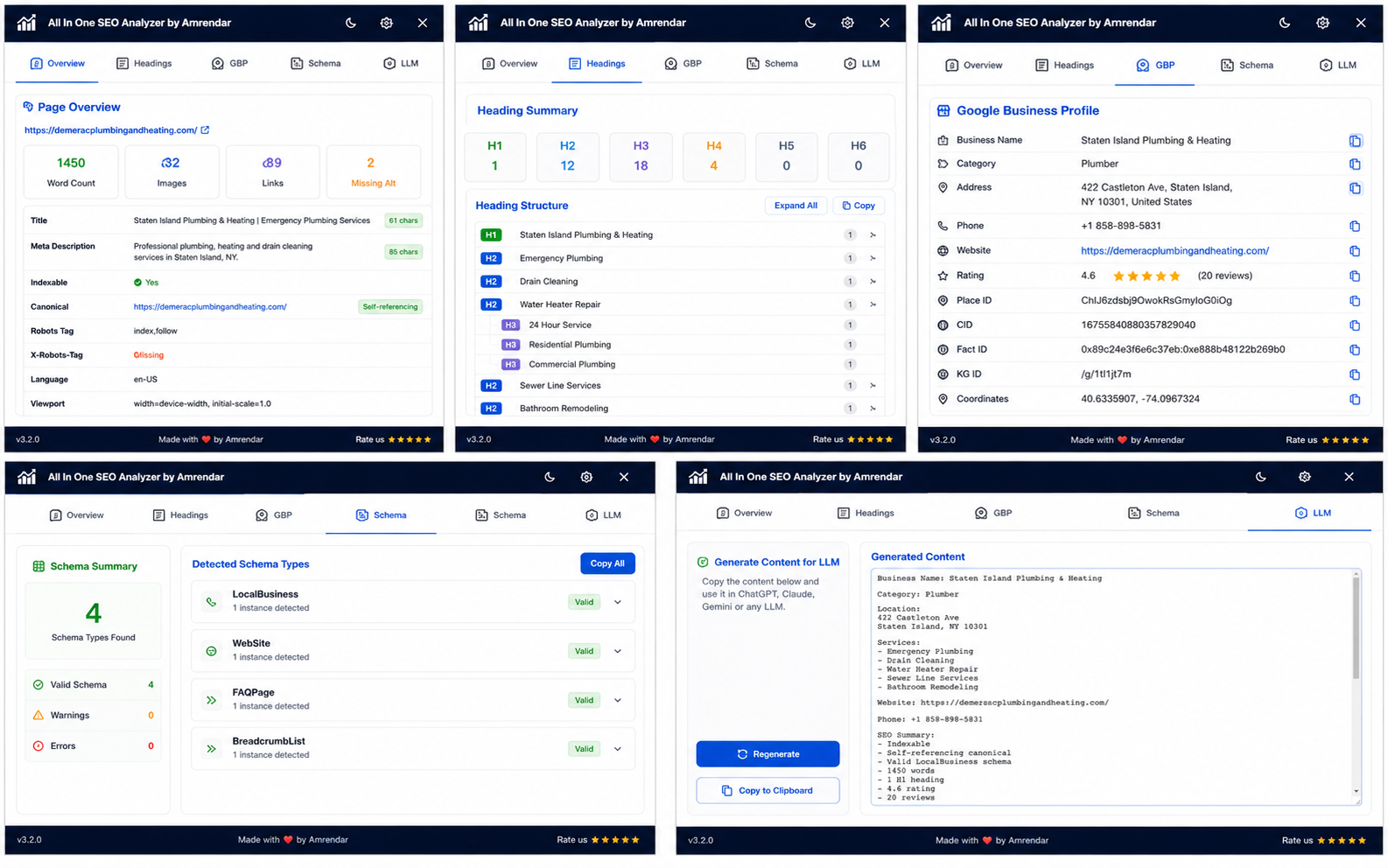Image resolution: width=1388 pixels, height=868 pixels.
Task: Open Overview tab in the LLM panel
Action: (x=744, y=514)
